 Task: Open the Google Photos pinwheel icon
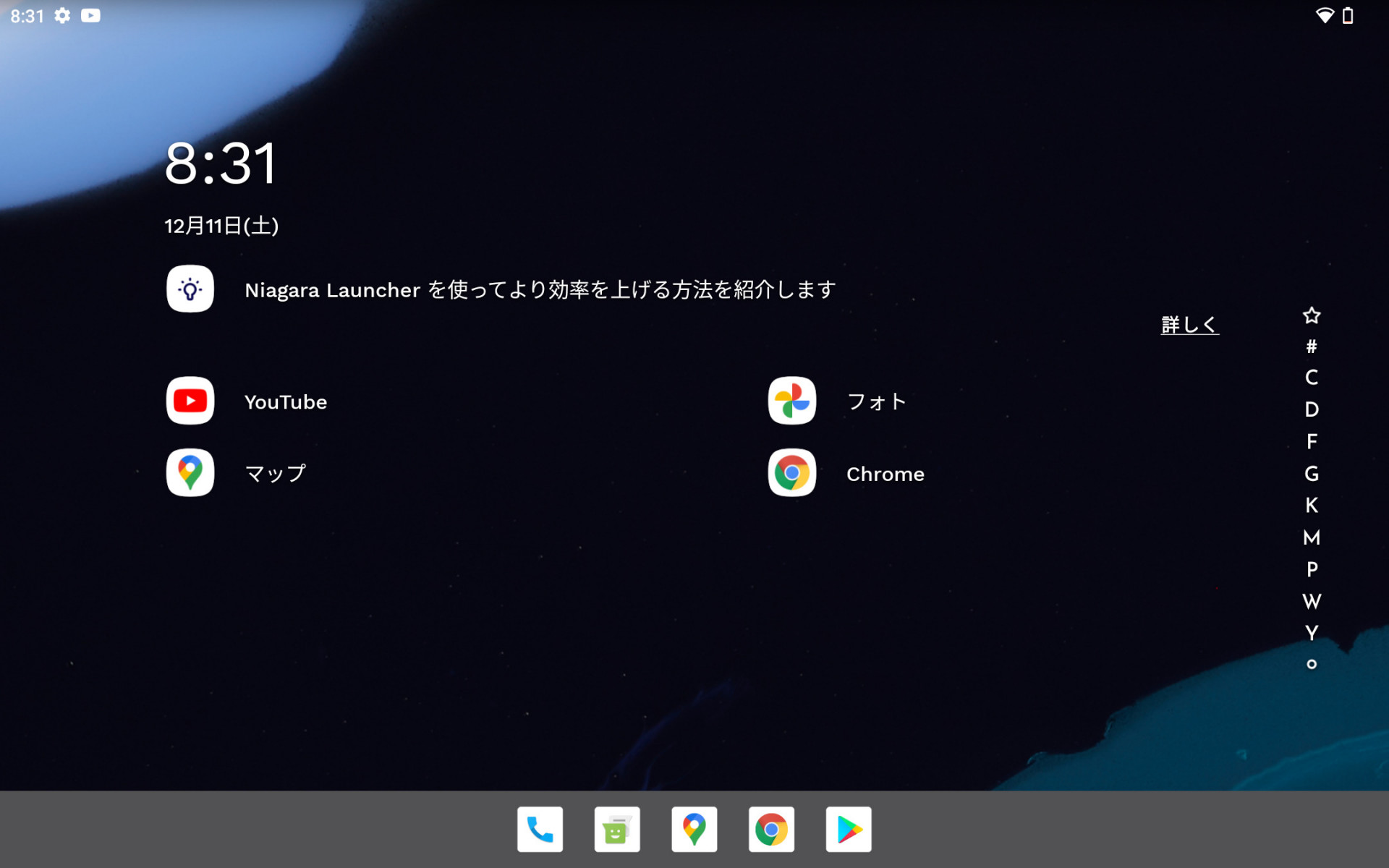pyautogui.click(x=792, y=401)
